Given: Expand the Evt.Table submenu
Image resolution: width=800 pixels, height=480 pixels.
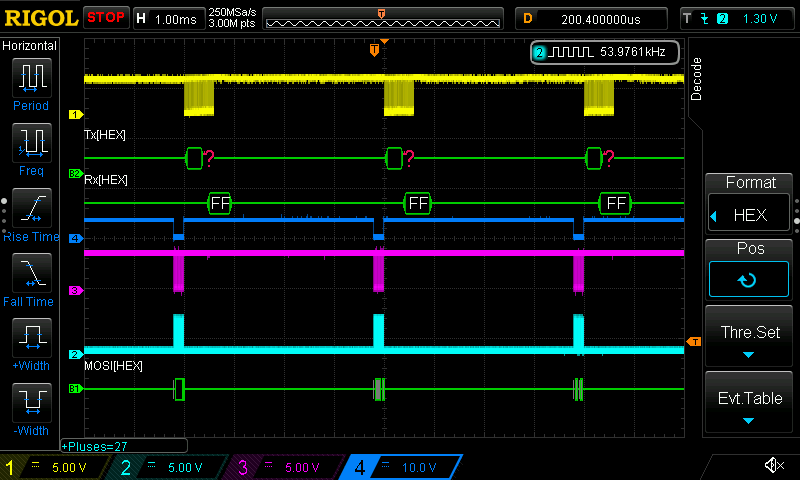Looking at the screenshot, I should pos(749,403).
